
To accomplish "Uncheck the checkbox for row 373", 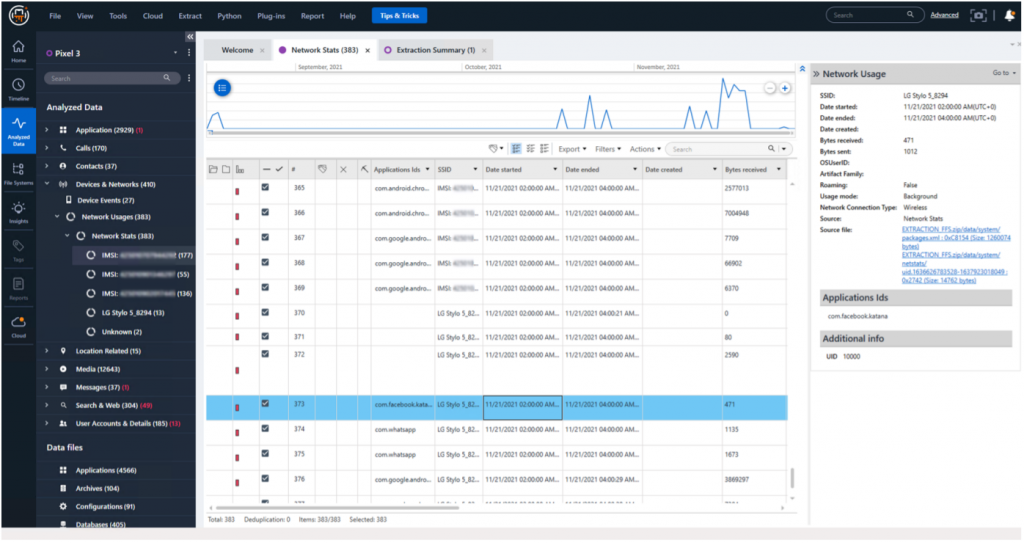I will [265, 404].
